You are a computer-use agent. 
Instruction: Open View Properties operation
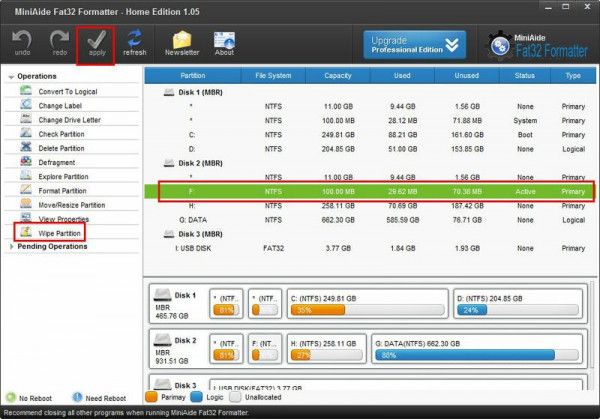pos(64,219)
